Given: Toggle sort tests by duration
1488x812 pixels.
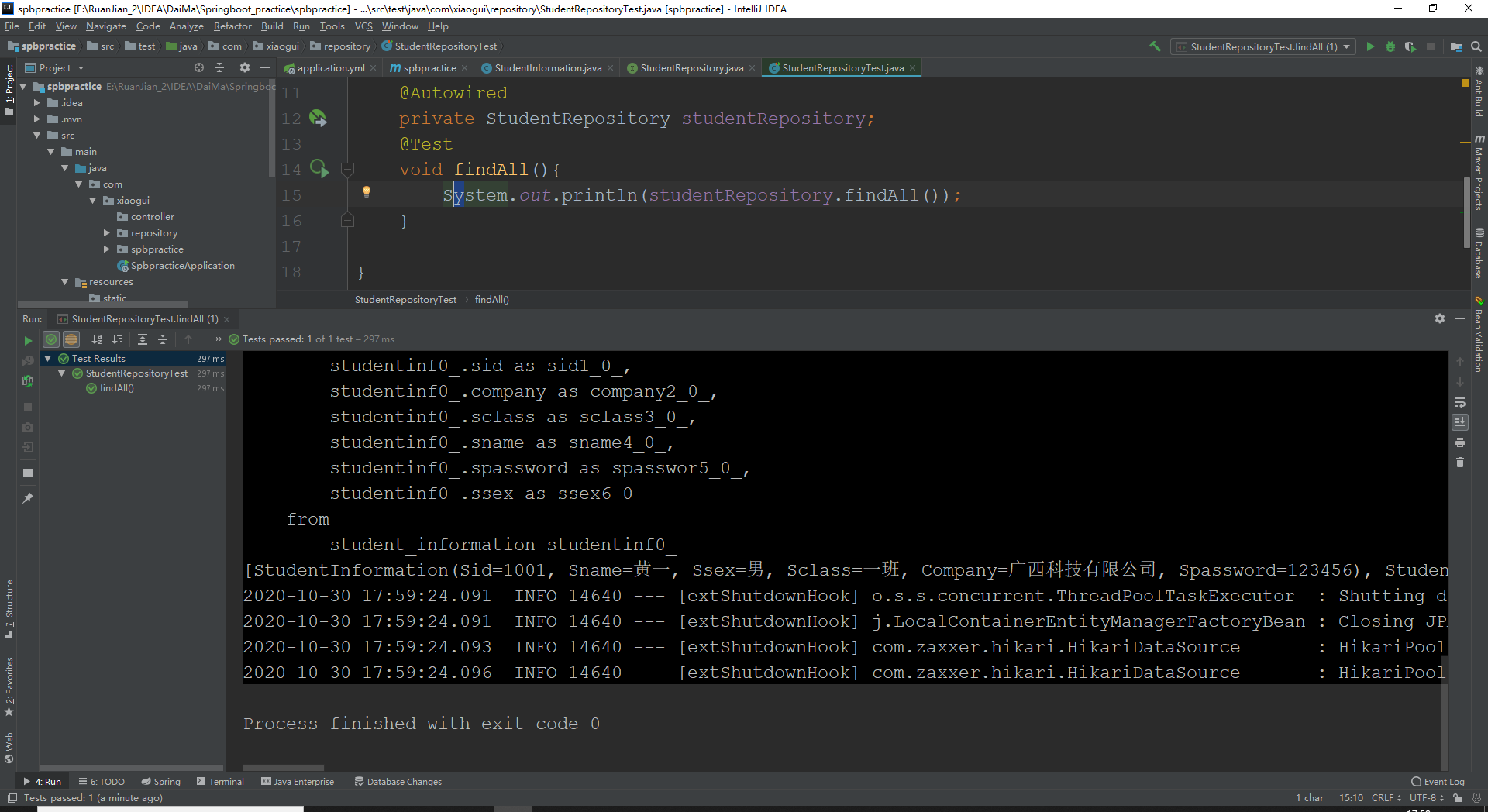Looking at the screenshot, I should click(x=117, y=339).
